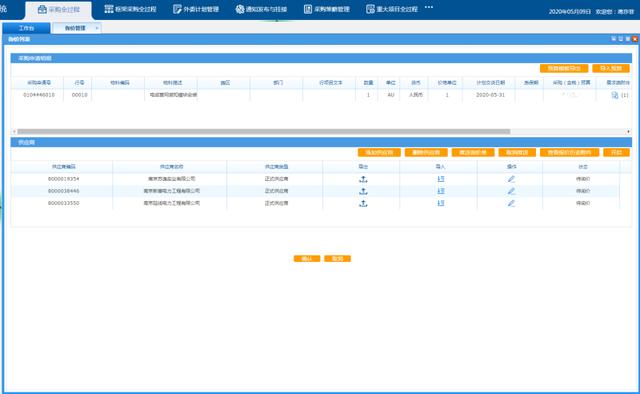Click the horizontal scrollbar of request table
The height and width of the screenshot is (394, 640).
coord(264,131)
